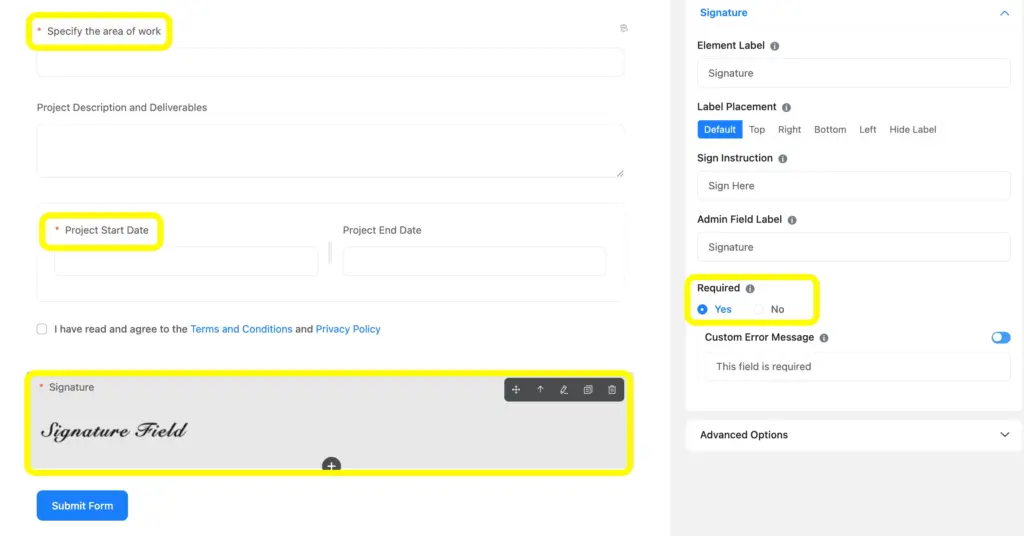This screenshot has width=1024, height=536.
Task: Click the Specify the area of work input
Action: tap(330, 63)
